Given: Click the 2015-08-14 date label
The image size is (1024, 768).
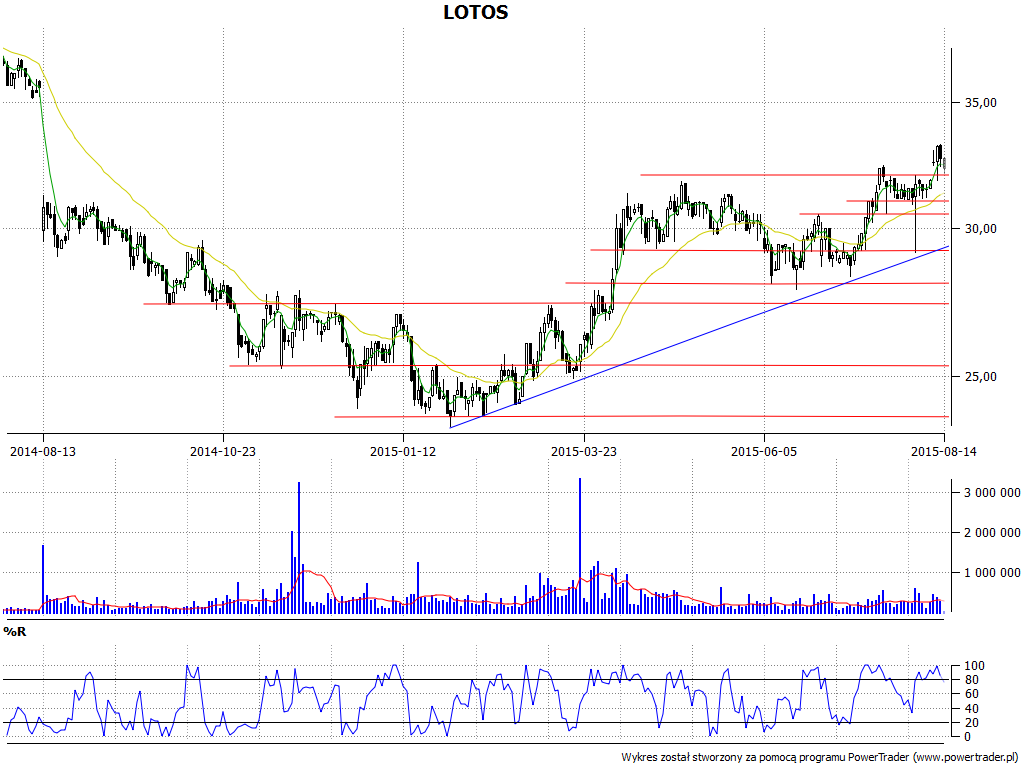Looking at the screenshot, I should [944, 451].
